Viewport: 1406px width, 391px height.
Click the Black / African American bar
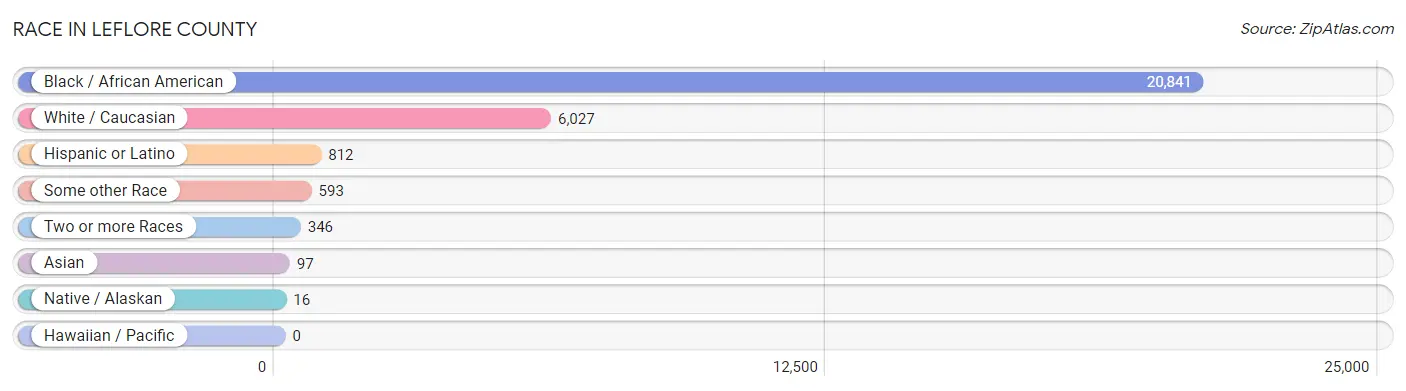610,82
